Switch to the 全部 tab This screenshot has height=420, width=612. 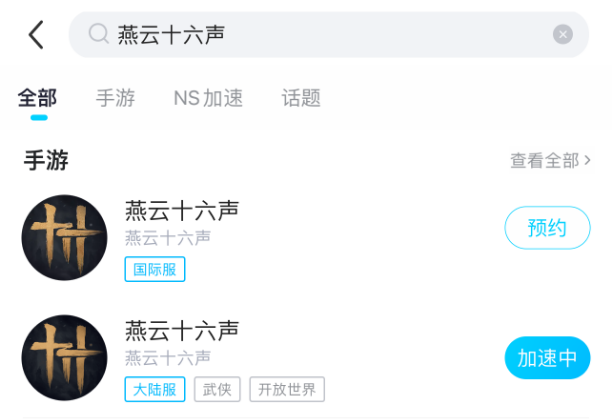(x=38, y=98)
